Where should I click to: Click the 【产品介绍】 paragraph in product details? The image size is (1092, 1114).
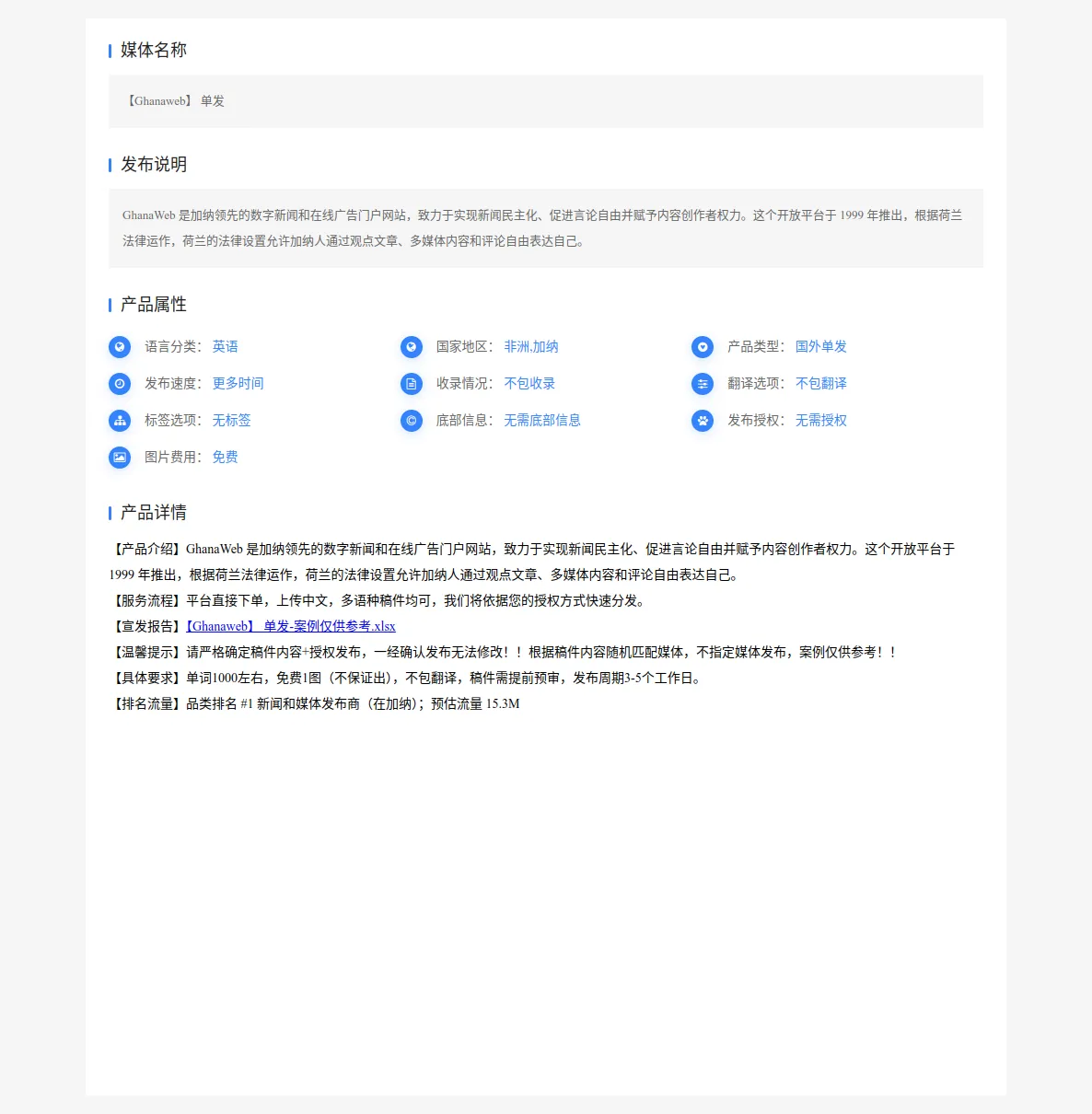(x=532, y=562)
